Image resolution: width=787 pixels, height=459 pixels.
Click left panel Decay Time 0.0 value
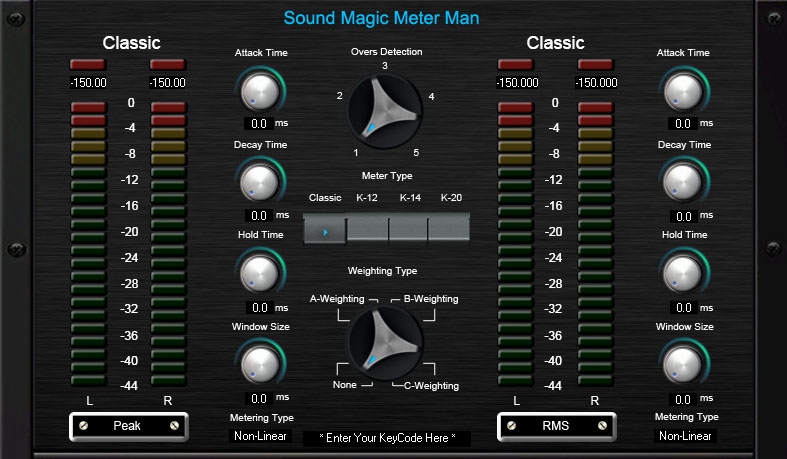[259, 216]
